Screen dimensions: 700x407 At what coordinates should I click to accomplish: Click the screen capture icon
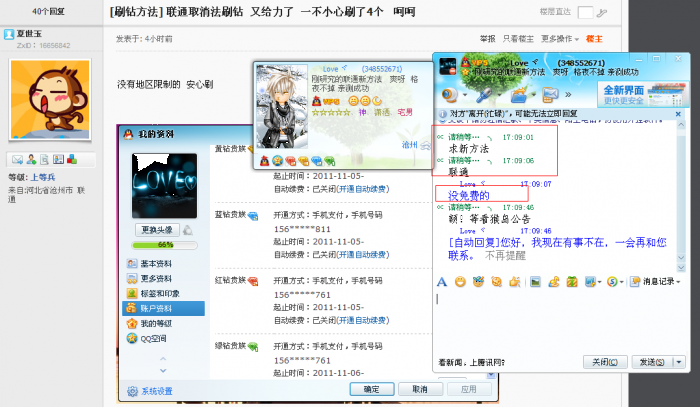pos(590,282)
